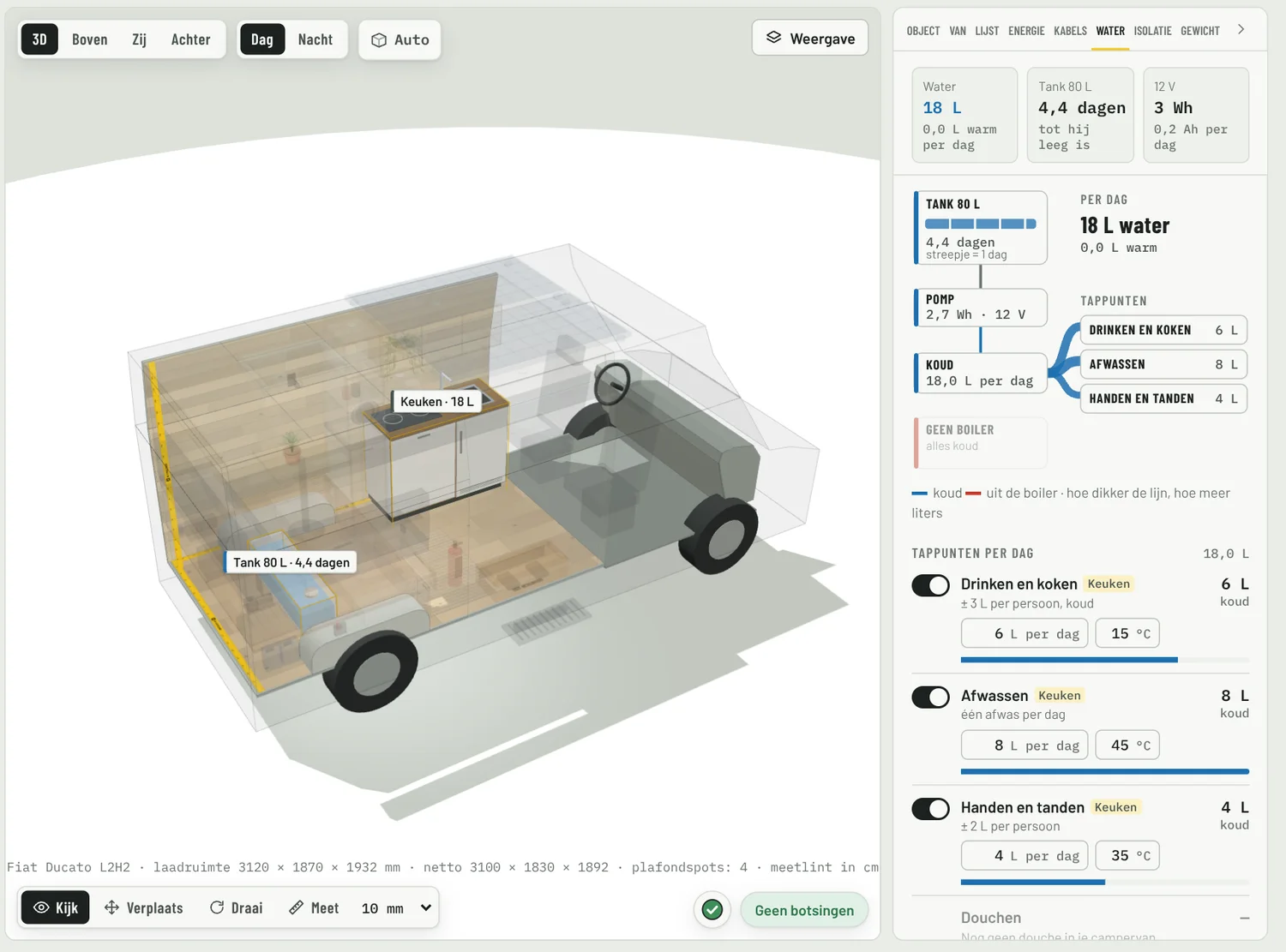The height and width of the screenshot is (952, 1286).
Task: Adjust the Drinken en koken litres slider
Action: 1105,660
